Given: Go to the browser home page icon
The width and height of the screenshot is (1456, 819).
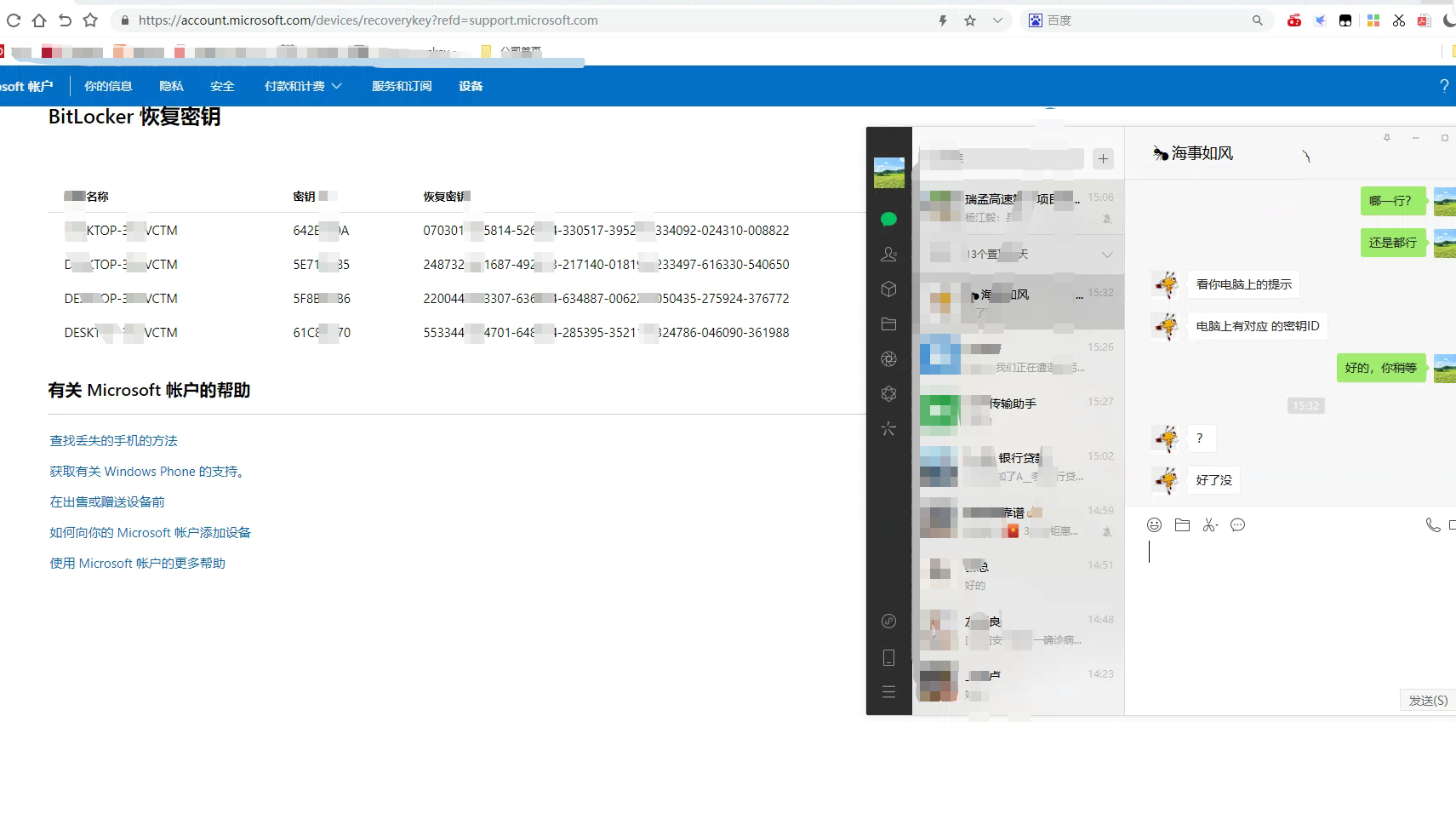Looking at the screenshot, I should pos(39,20).
